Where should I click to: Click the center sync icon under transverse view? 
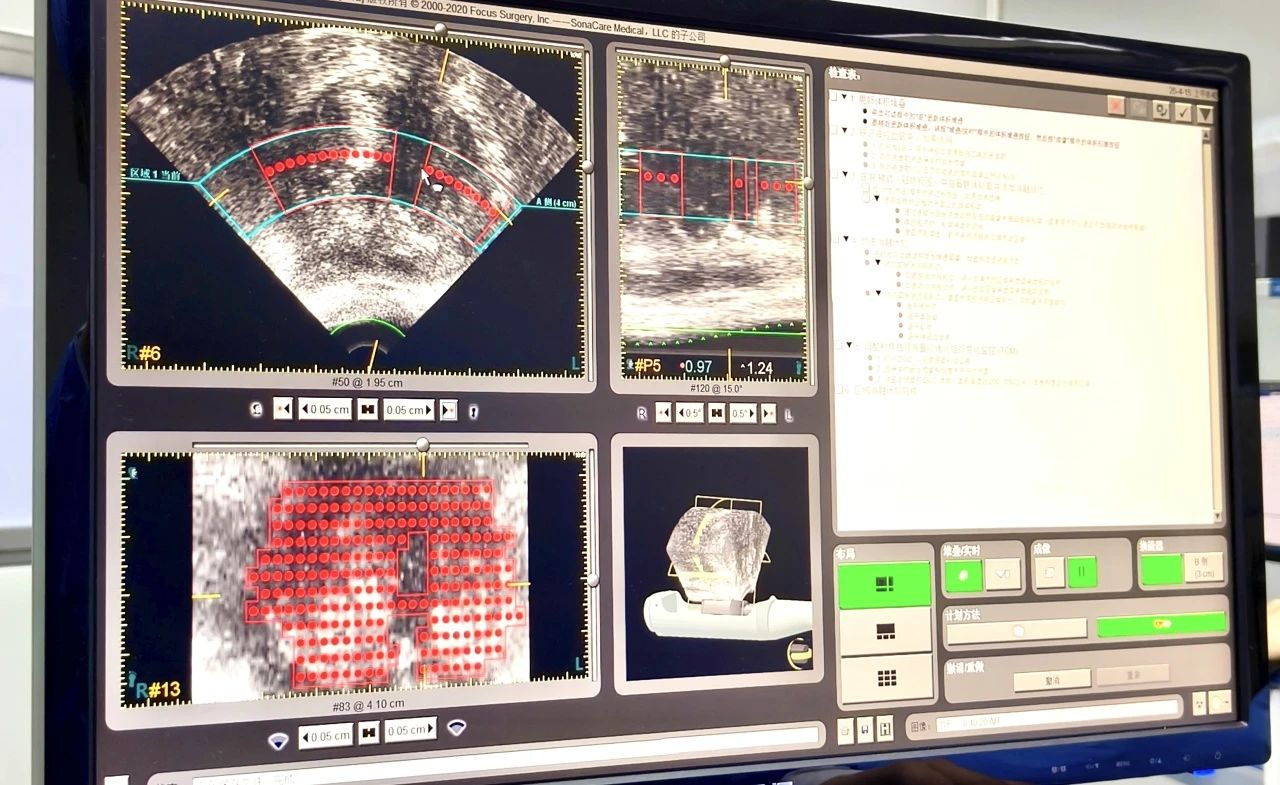368,409
